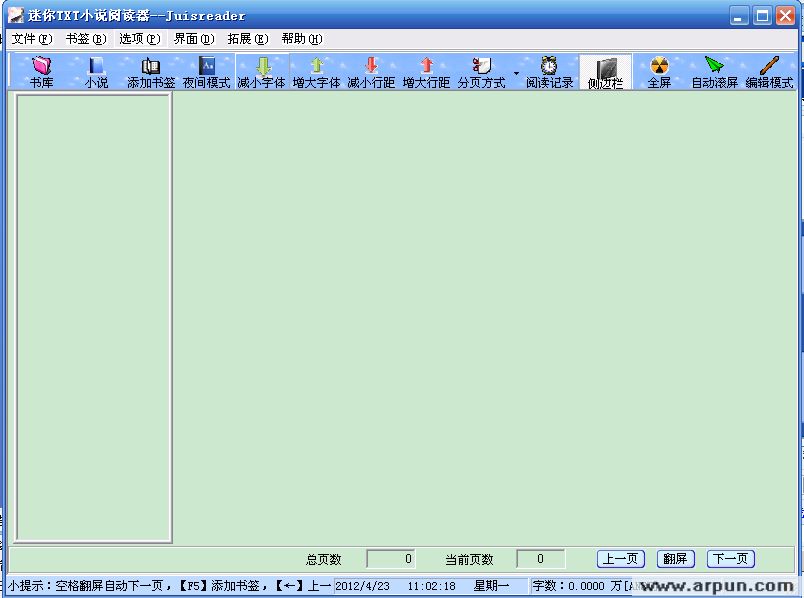
Task: Open the 书签(B) menu
Action: click(86, 39)
